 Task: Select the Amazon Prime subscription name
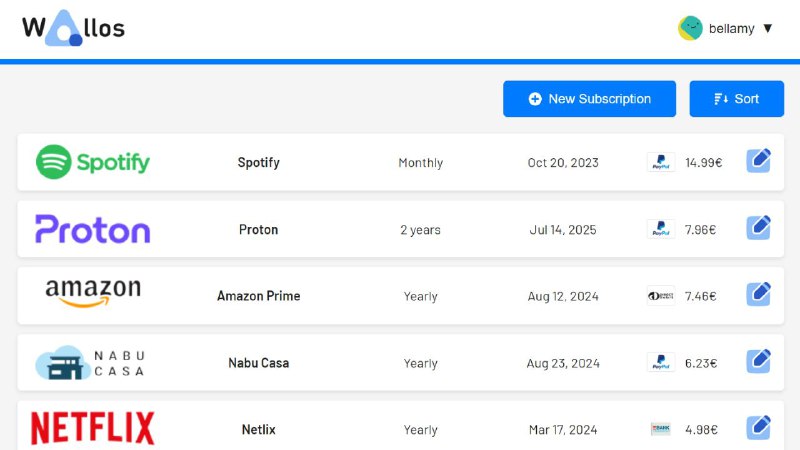pos(258,296)
